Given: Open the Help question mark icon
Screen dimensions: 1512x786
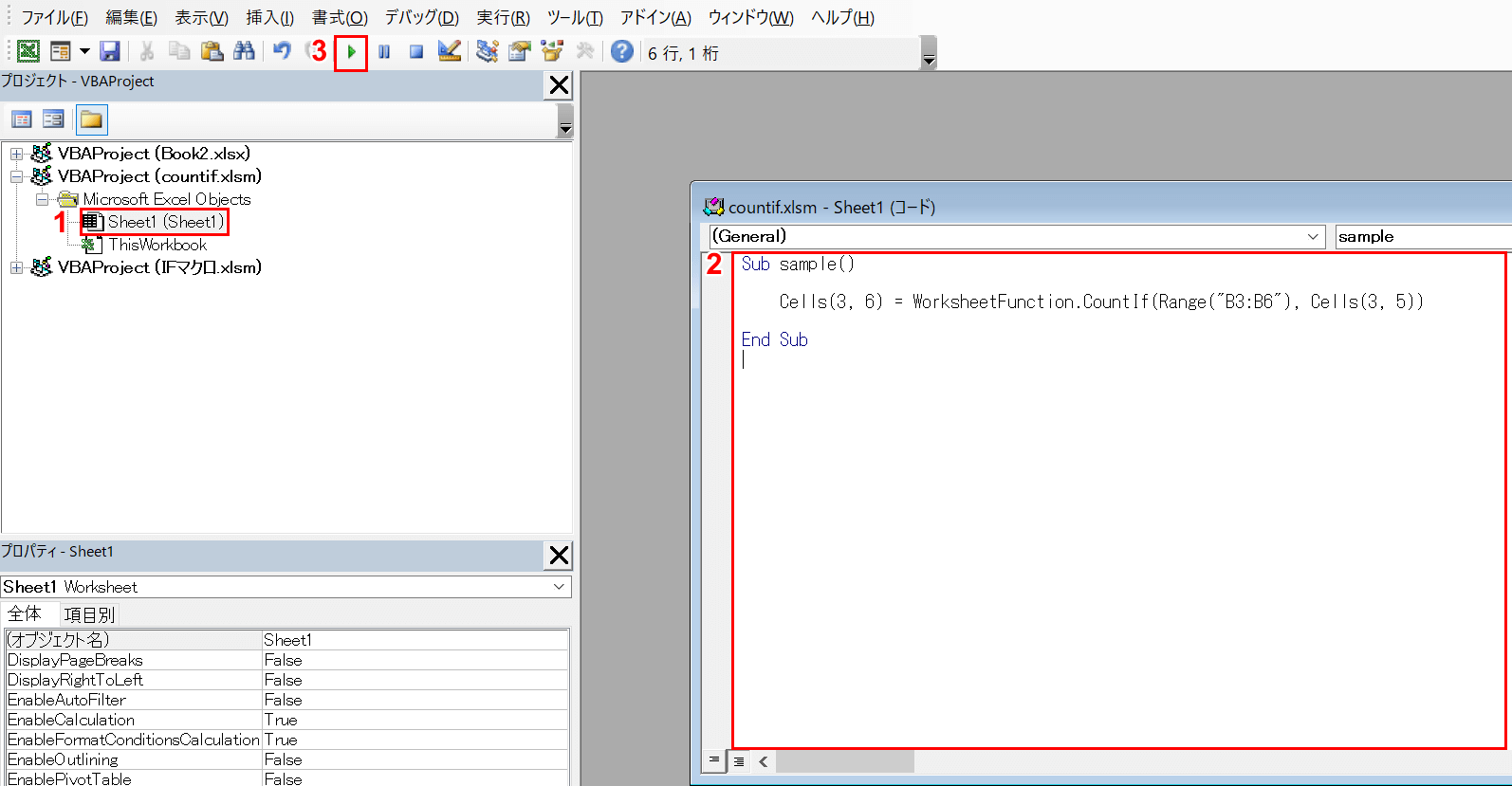Looking at the screenshot, I should pyautogui.click(x=621, y=52).
